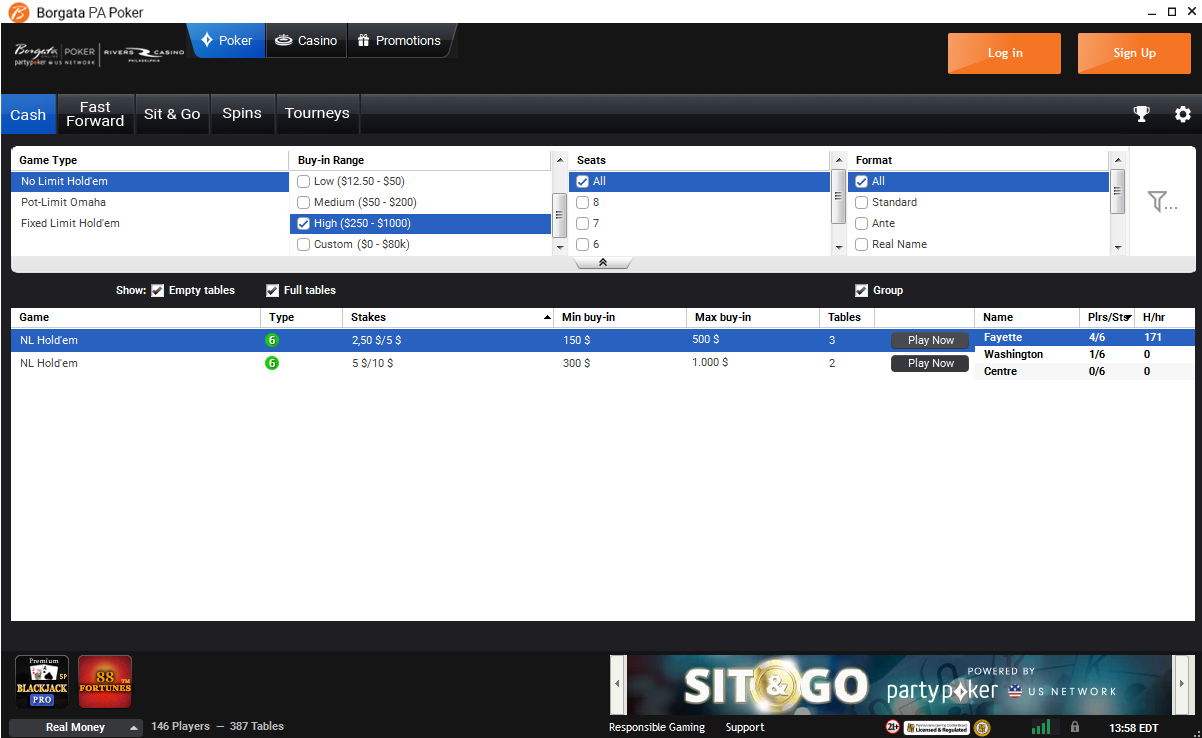Open the Tourneys tab
This screenshot has height=738, width=1202.
[x=317, y=114]
